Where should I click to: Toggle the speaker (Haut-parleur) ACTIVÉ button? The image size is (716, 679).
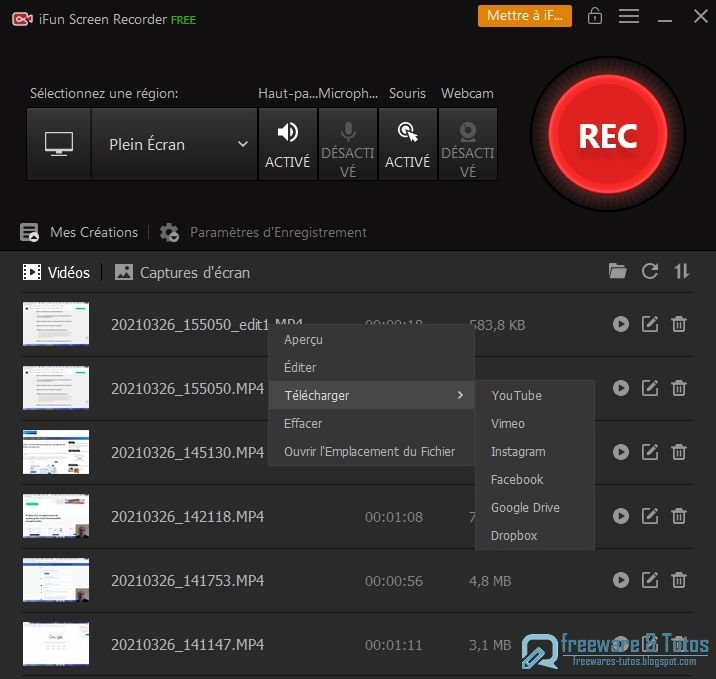(288, 144)
